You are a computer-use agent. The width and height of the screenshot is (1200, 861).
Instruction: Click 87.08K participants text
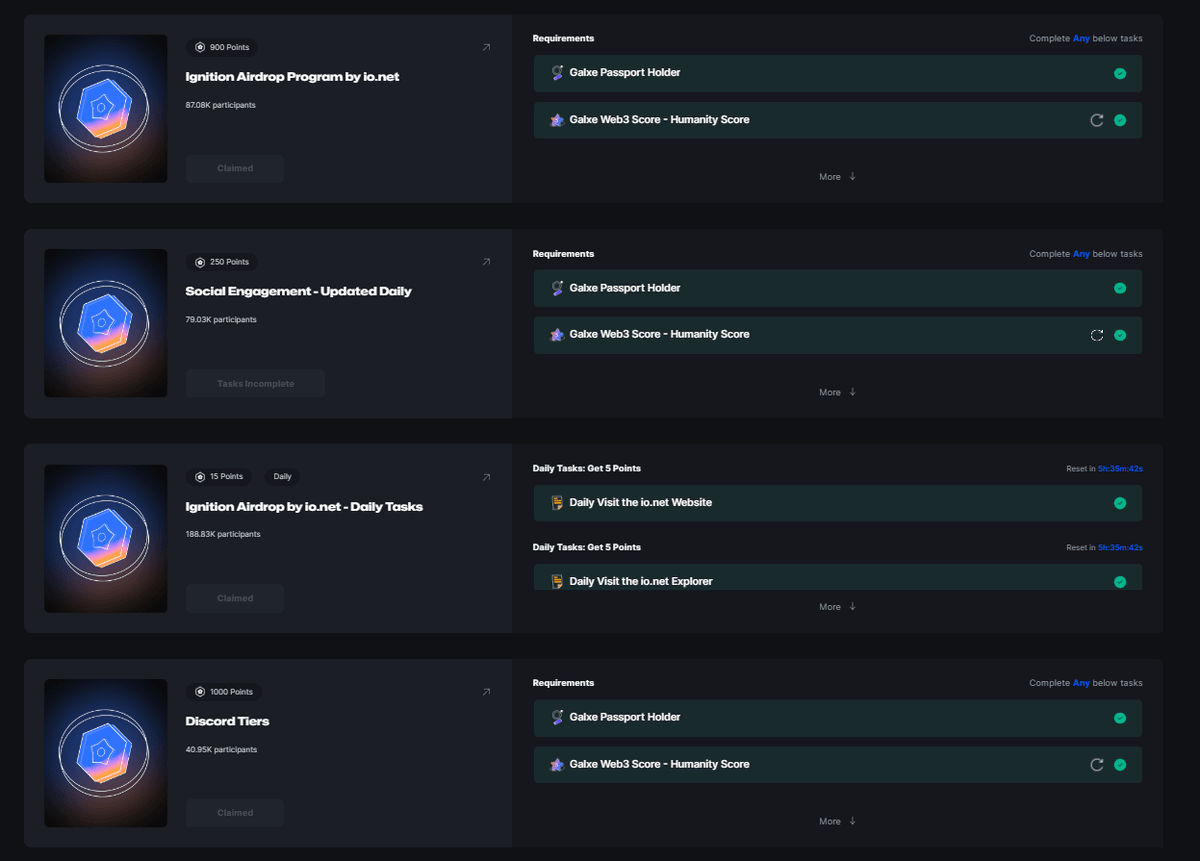(x=220, y=105)
